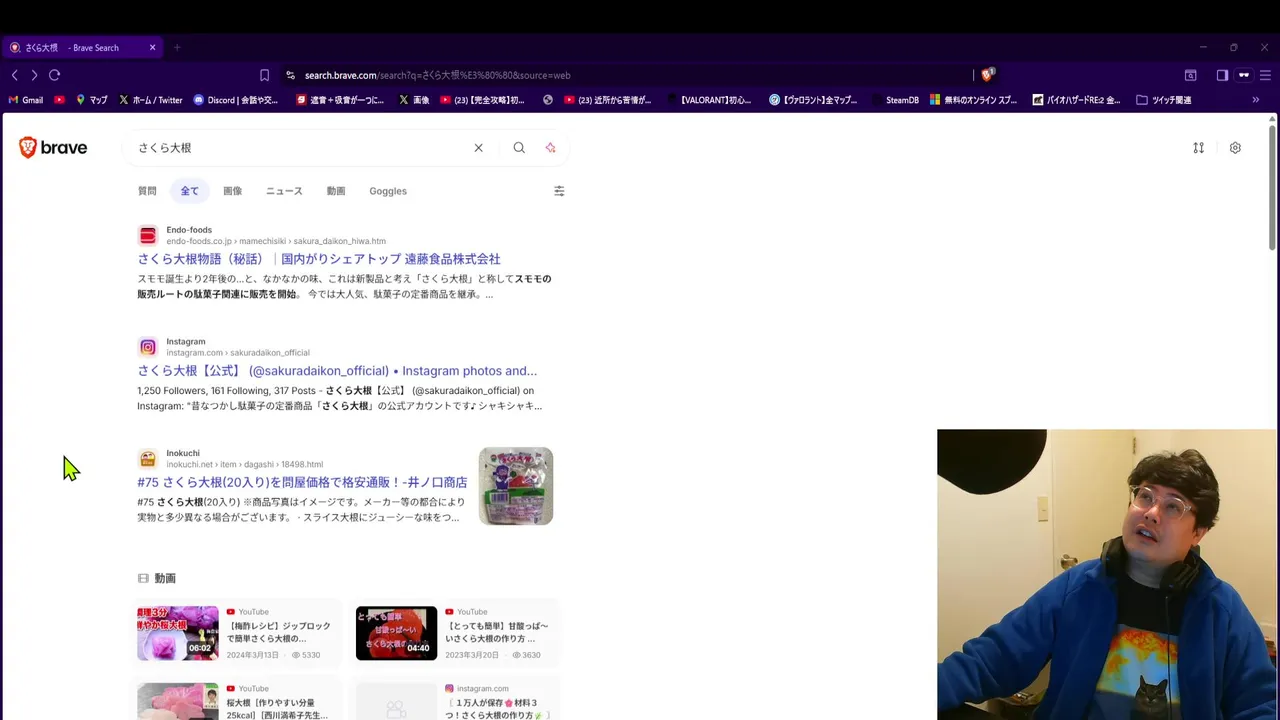Close the さくら大根 Brave Search tab

(x=152, y=47)
